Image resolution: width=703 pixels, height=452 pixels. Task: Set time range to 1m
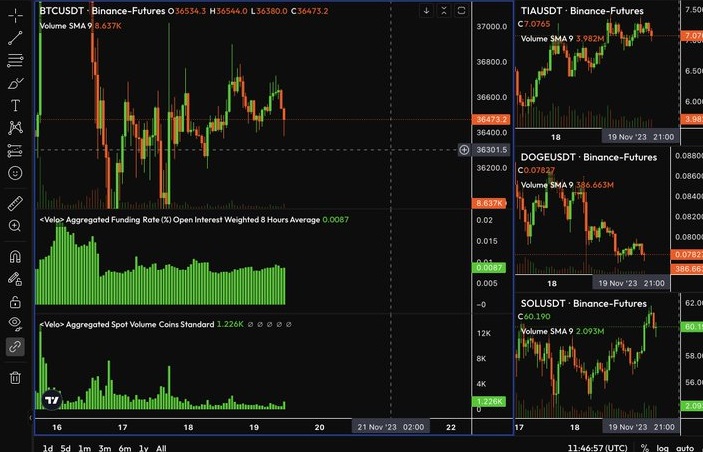coord(84,448)
